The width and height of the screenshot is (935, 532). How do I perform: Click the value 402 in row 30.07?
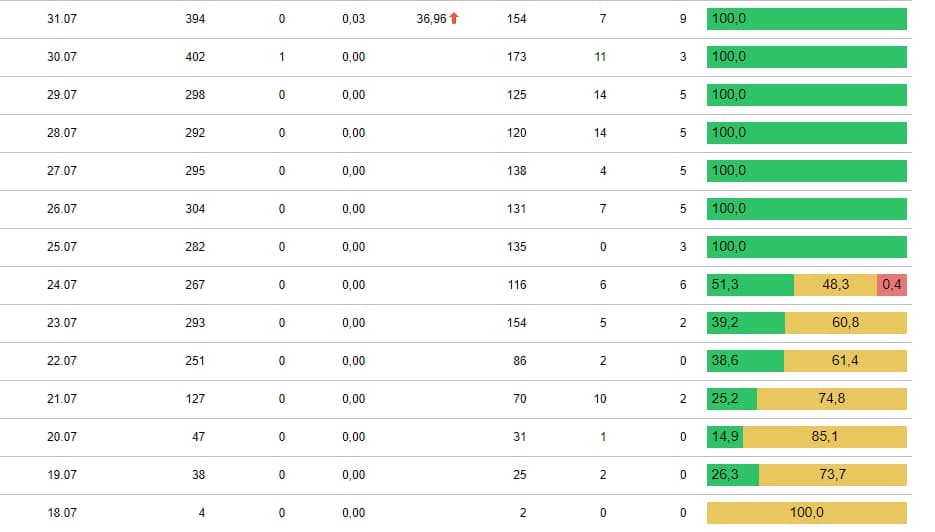pyautogui.click(x=195, y=57)
